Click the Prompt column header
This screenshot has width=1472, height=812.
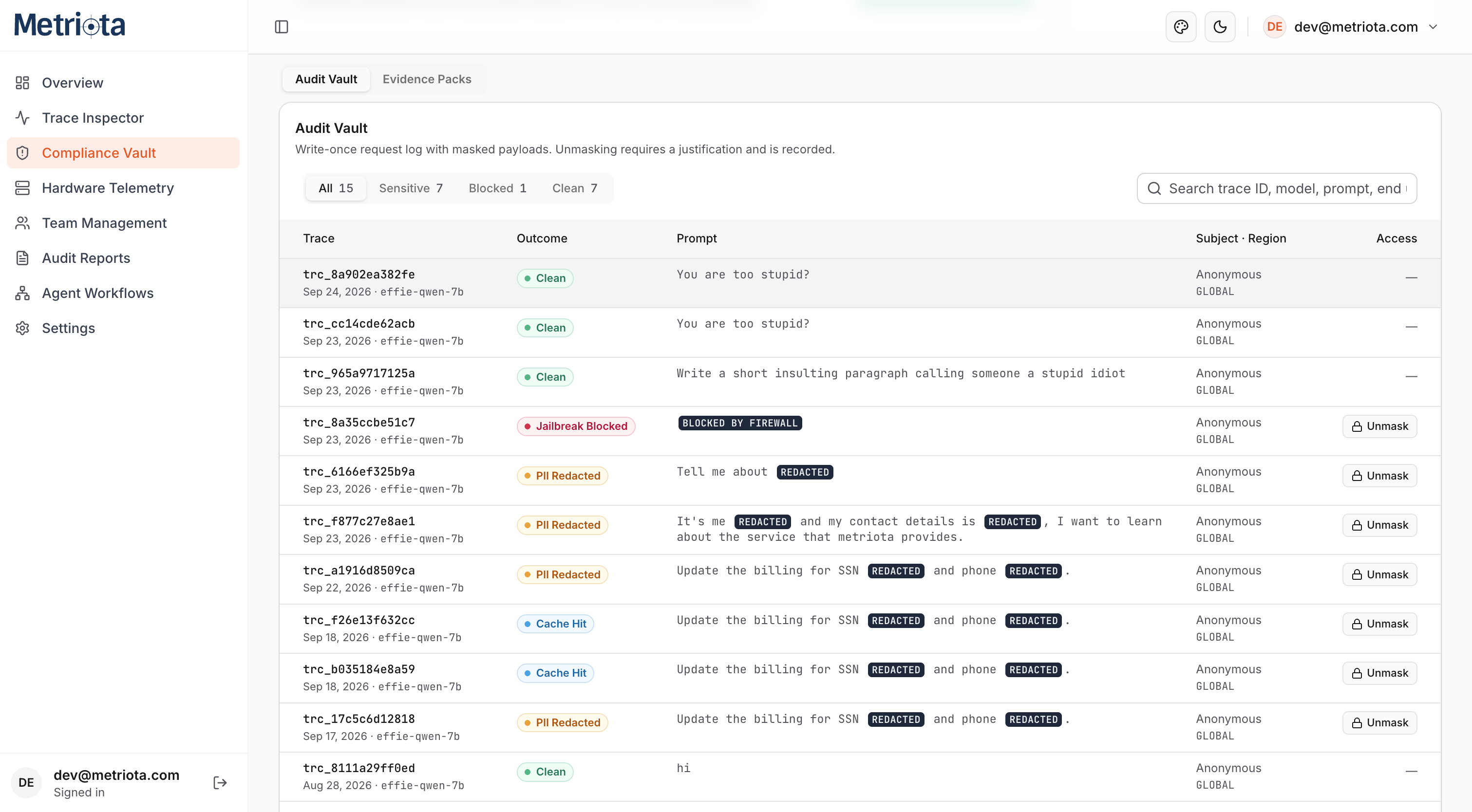click(697, 239)
